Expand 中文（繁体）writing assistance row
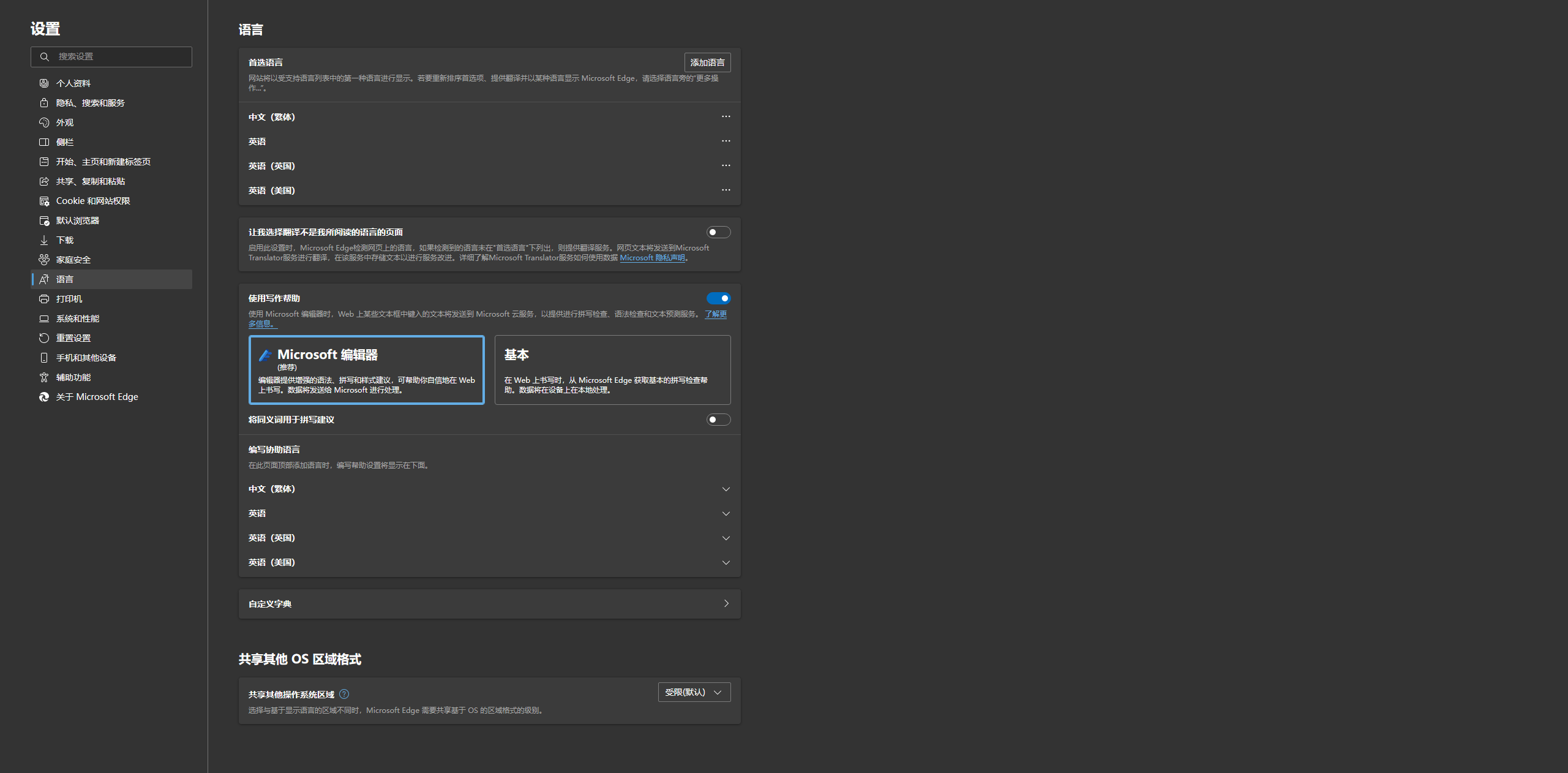Screen dimensions: 1568x773 click(x=726, y=489)
